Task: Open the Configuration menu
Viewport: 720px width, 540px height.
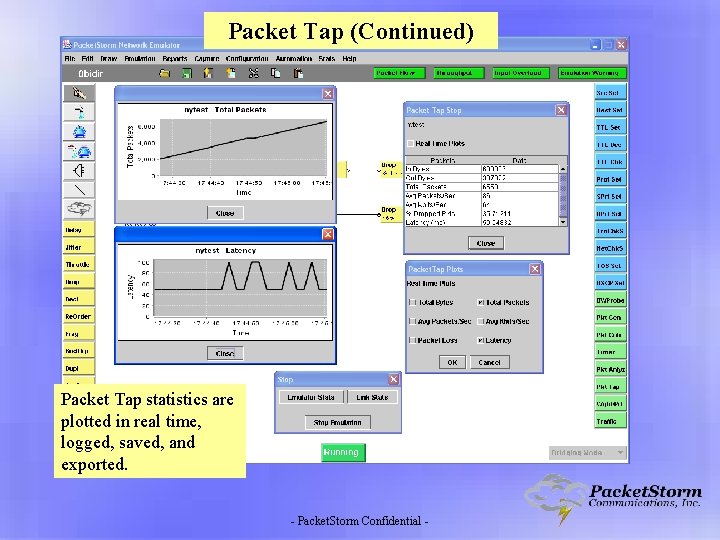Action: (x=247, y=58)
